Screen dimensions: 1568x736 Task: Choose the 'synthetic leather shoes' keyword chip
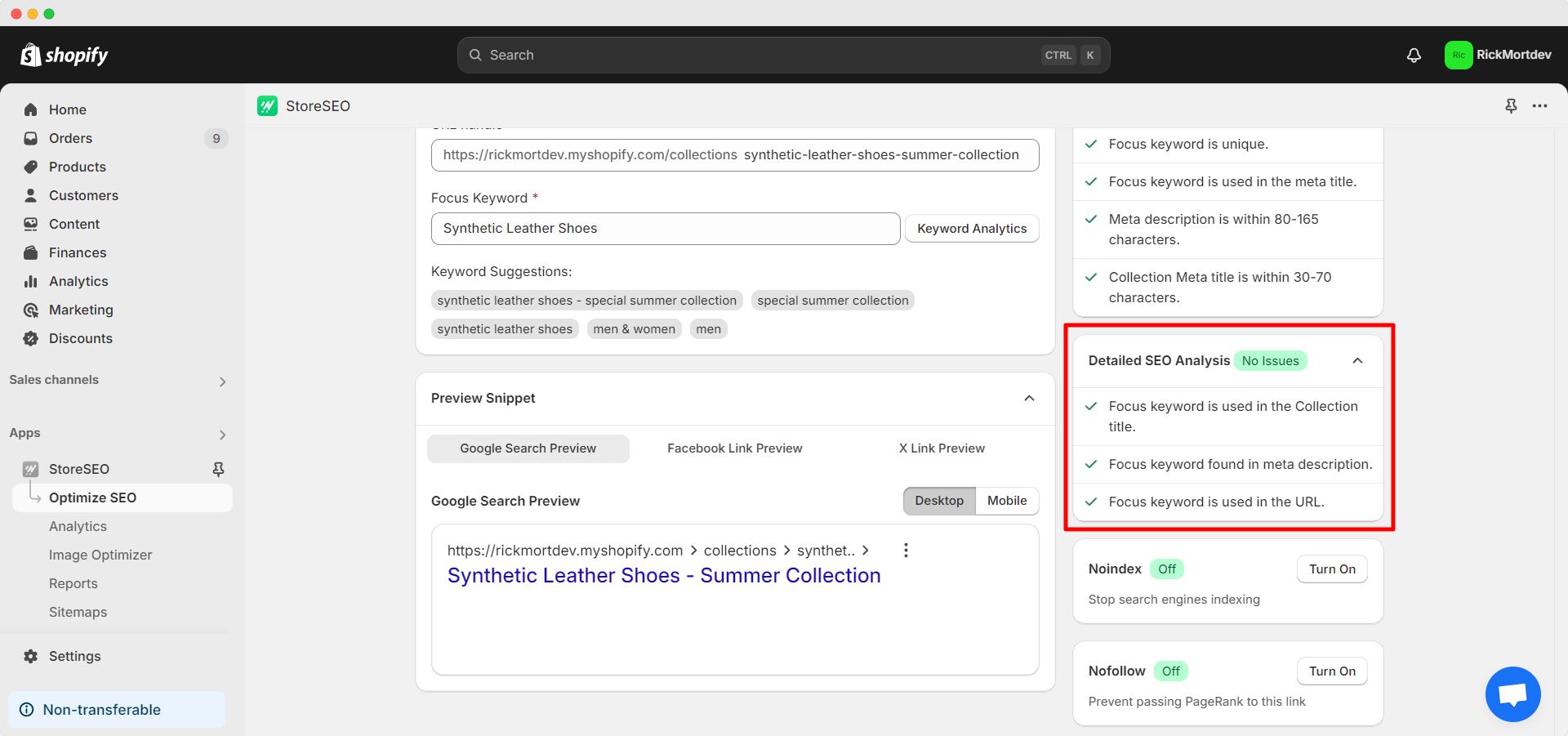tap(505, 329)
